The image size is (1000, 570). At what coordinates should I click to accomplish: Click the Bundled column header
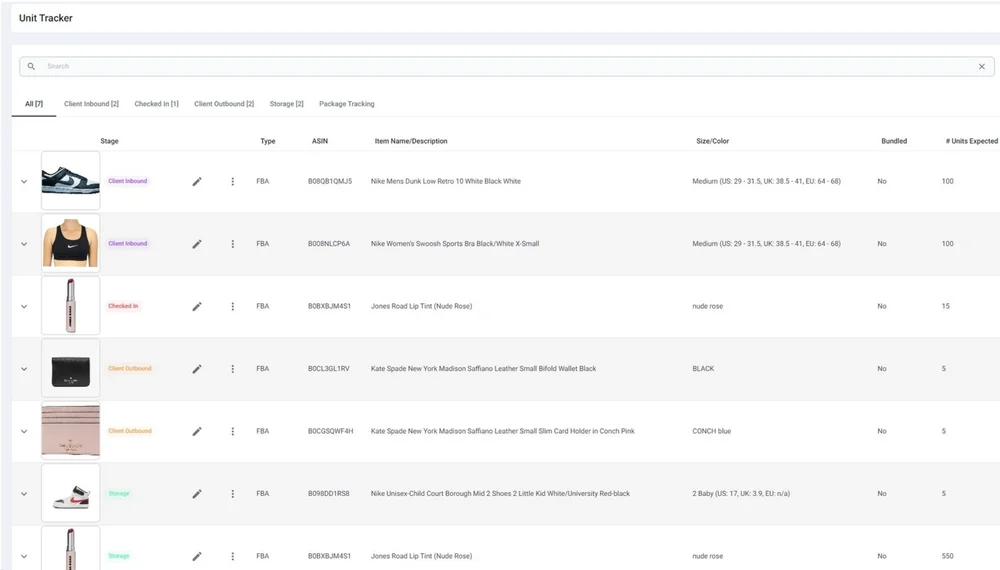pos(894,141)
